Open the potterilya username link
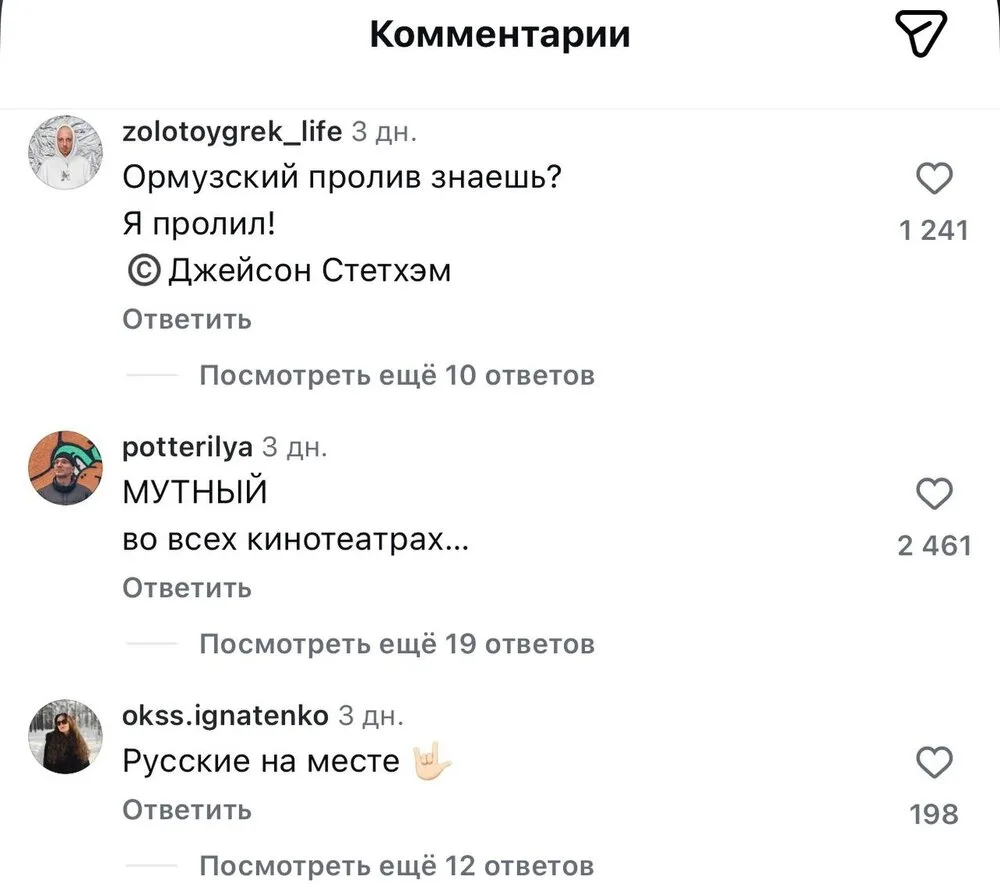 186,448
